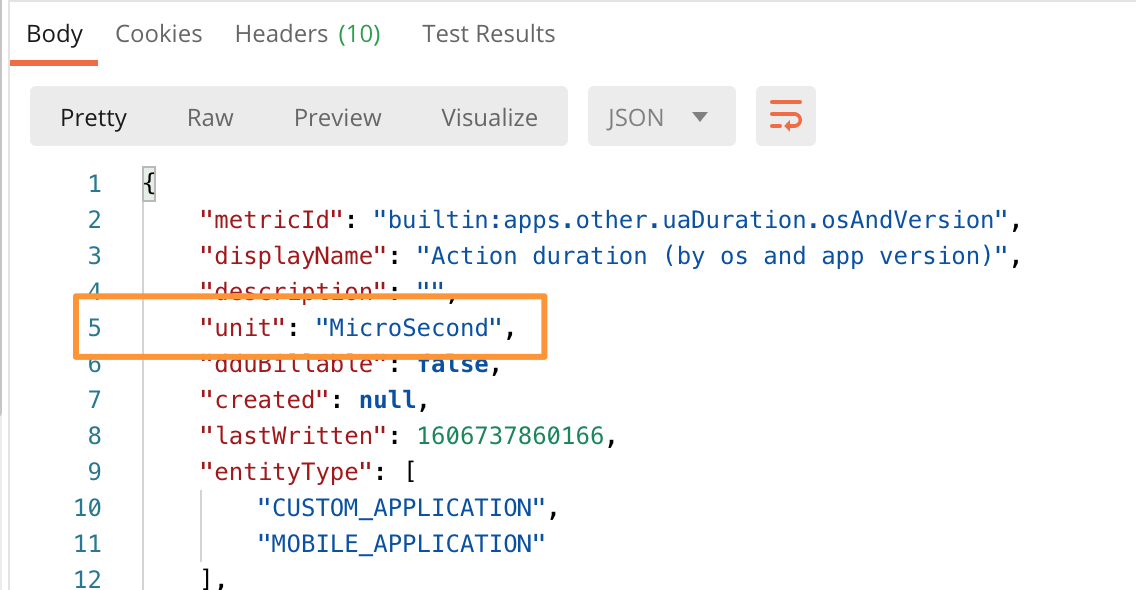This screenshot has height=590, width=1136.
Task: Click the "MicroSecond" unit value
Action: 408,327
